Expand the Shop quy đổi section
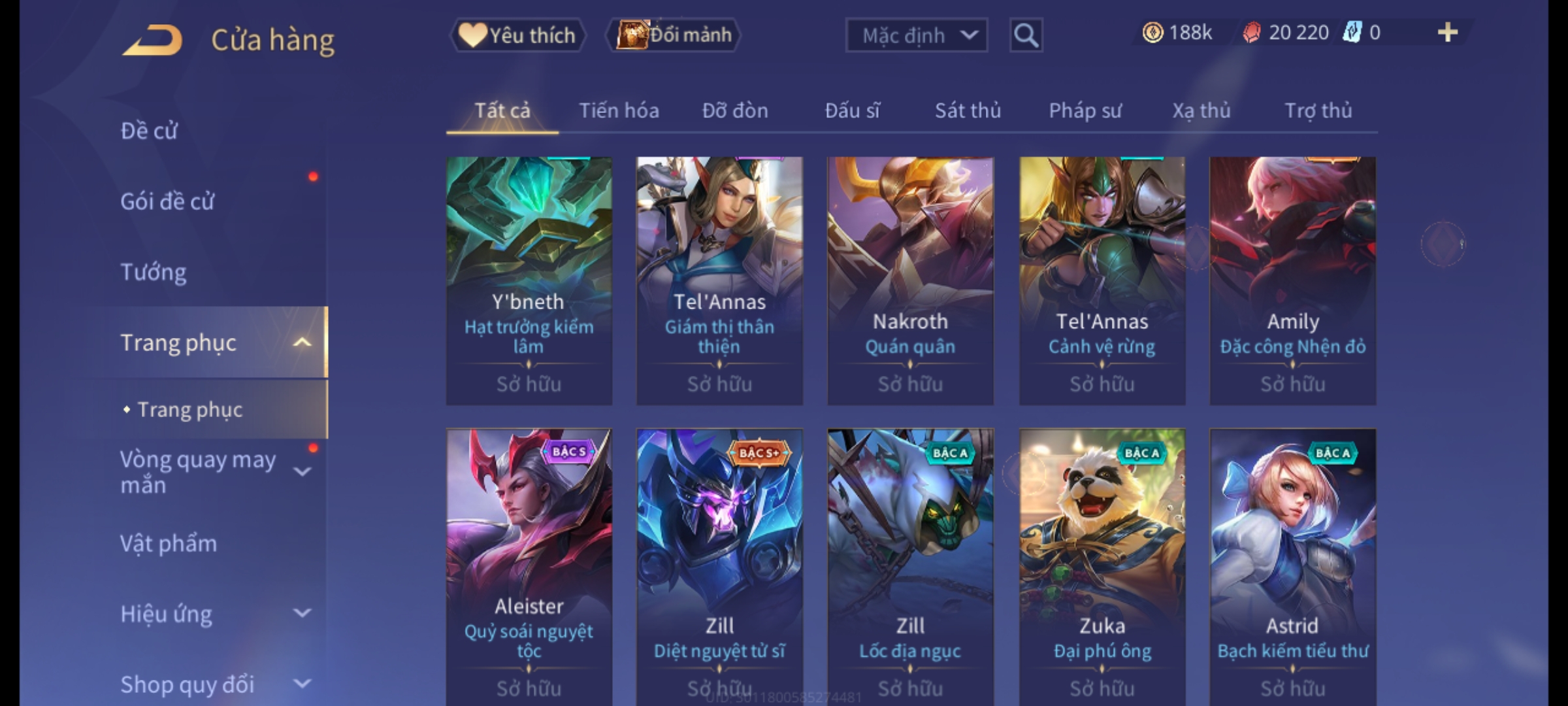This screenshot has width=1568, height=706. [x=302, y=684]
